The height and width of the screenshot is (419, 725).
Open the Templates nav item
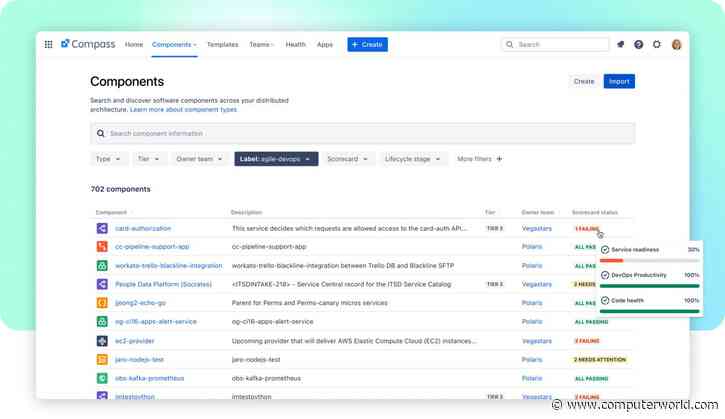coord(222,45)
